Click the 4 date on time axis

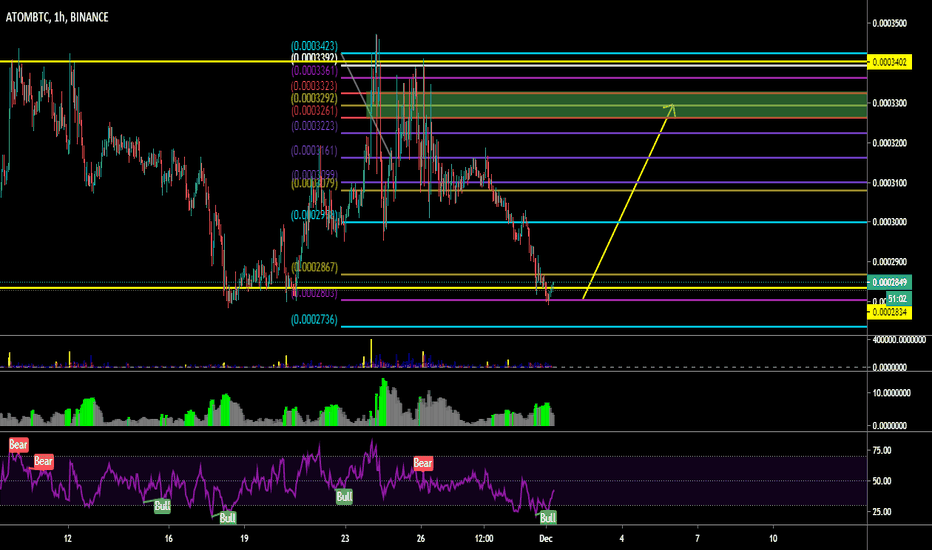(622, 539)
